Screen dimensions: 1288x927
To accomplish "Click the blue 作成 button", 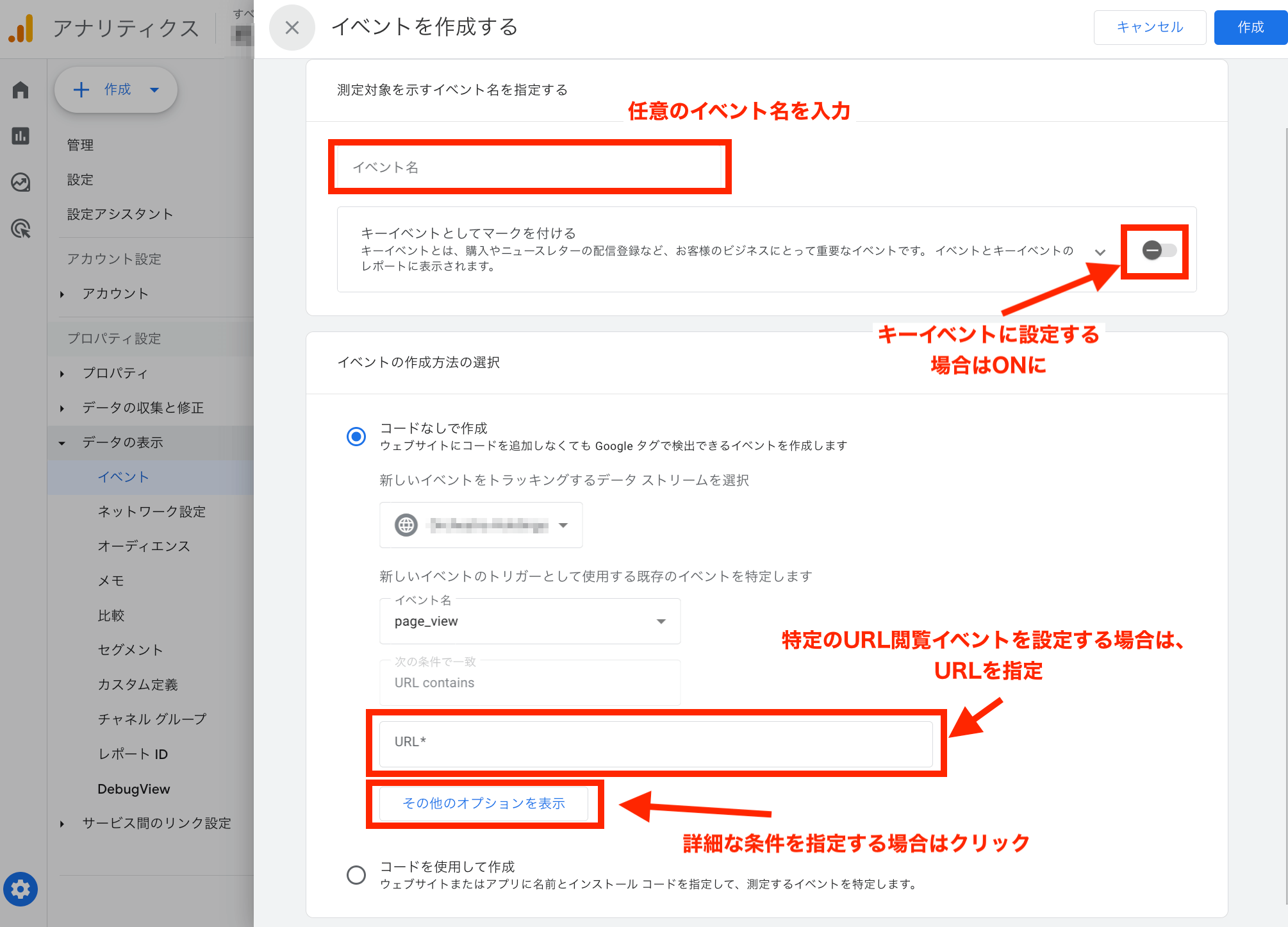I will (1250, 27).
